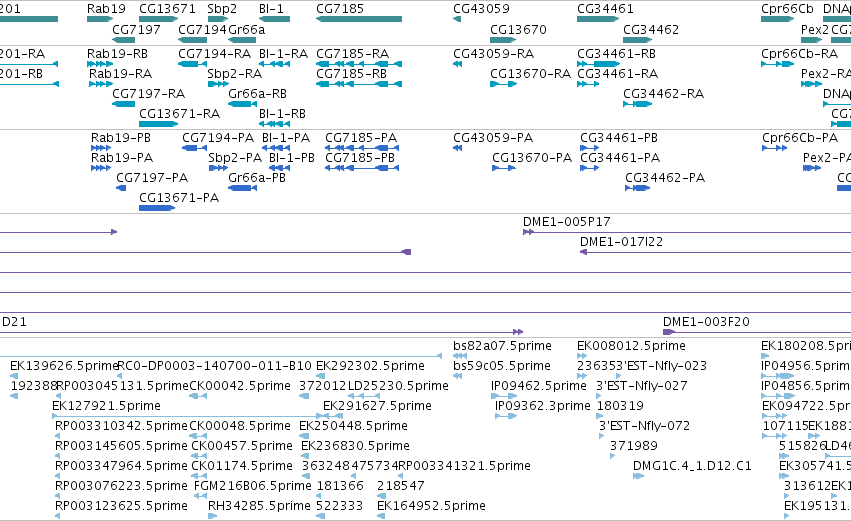The height and width of the screenshot is (521, 851).
Task: Click the CG13670 gene label
Action: click(518, 29)
